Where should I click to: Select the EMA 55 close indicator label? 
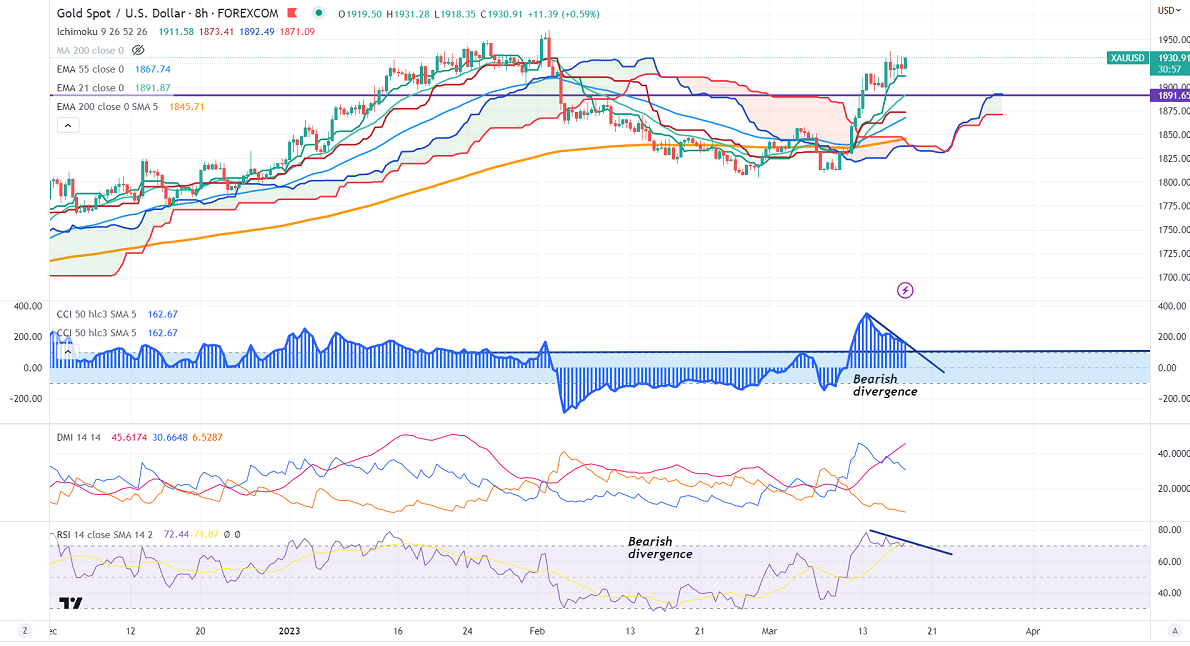90,69
